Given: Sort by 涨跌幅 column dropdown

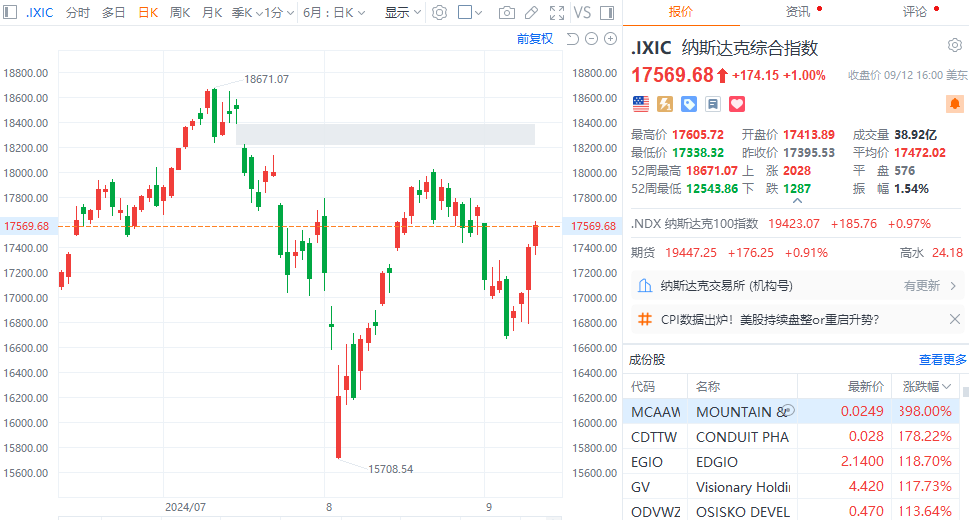Looking at the screenshot, I should 926,386.
